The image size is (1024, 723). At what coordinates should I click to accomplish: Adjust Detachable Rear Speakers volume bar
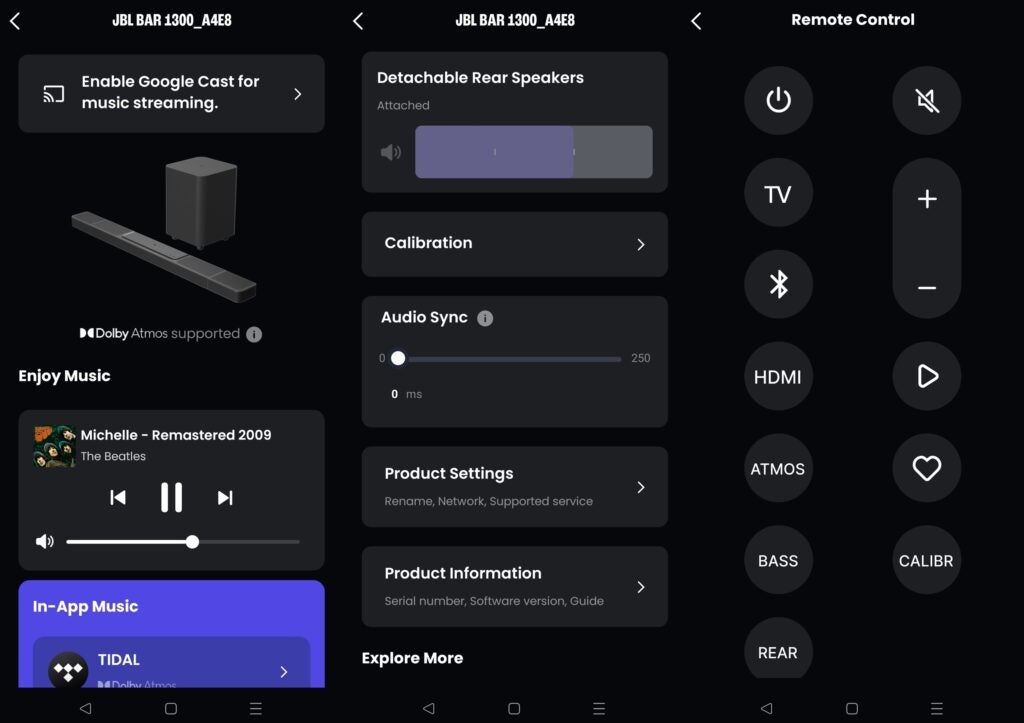534,152
